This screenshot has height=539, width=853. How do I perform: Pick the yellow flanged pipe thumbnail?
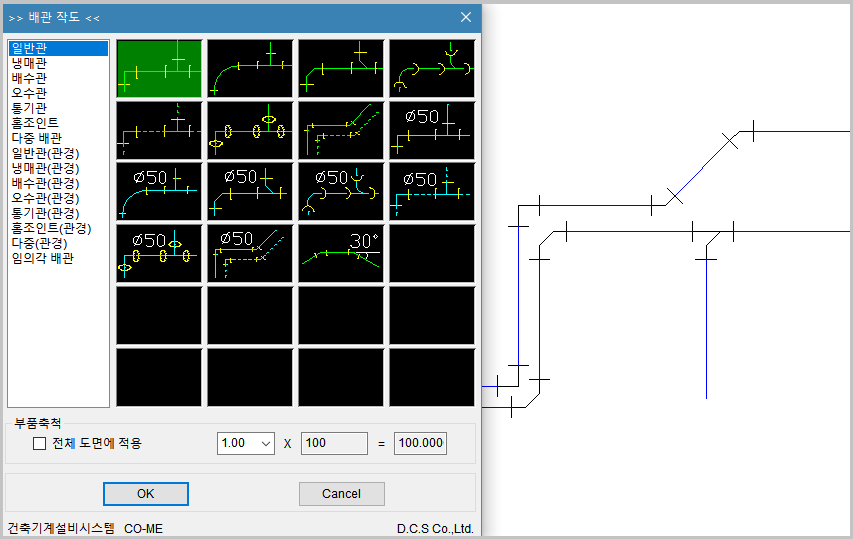pyautogui.click(x=250, y=130)
